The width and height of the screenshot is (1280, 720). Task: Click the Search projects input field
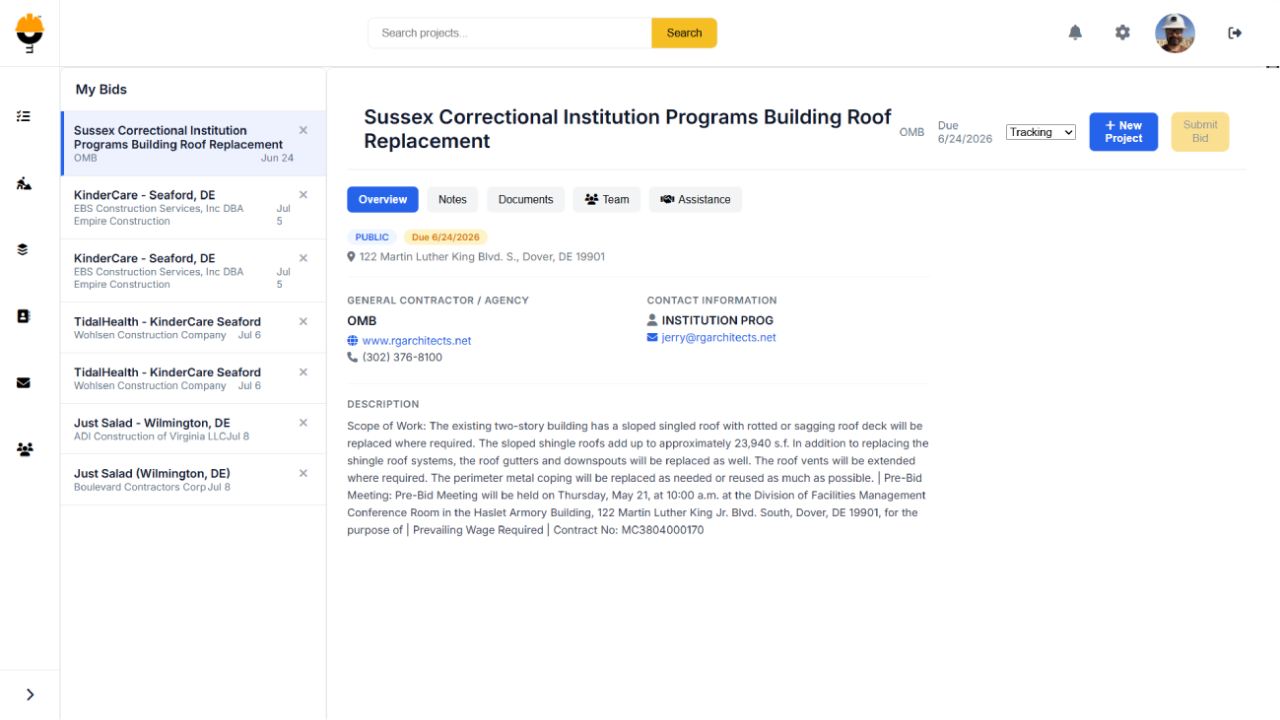tap(510, 33)
